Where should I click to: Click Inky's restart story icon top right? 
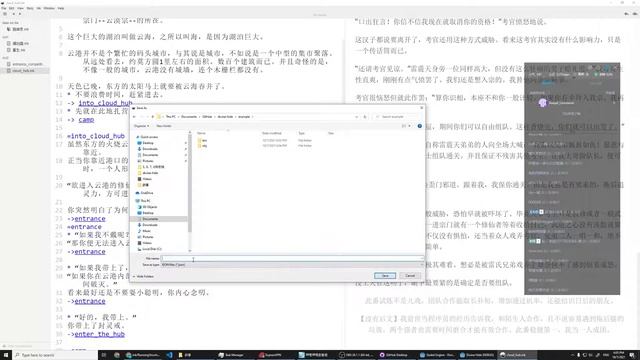[x=635, y=14]
